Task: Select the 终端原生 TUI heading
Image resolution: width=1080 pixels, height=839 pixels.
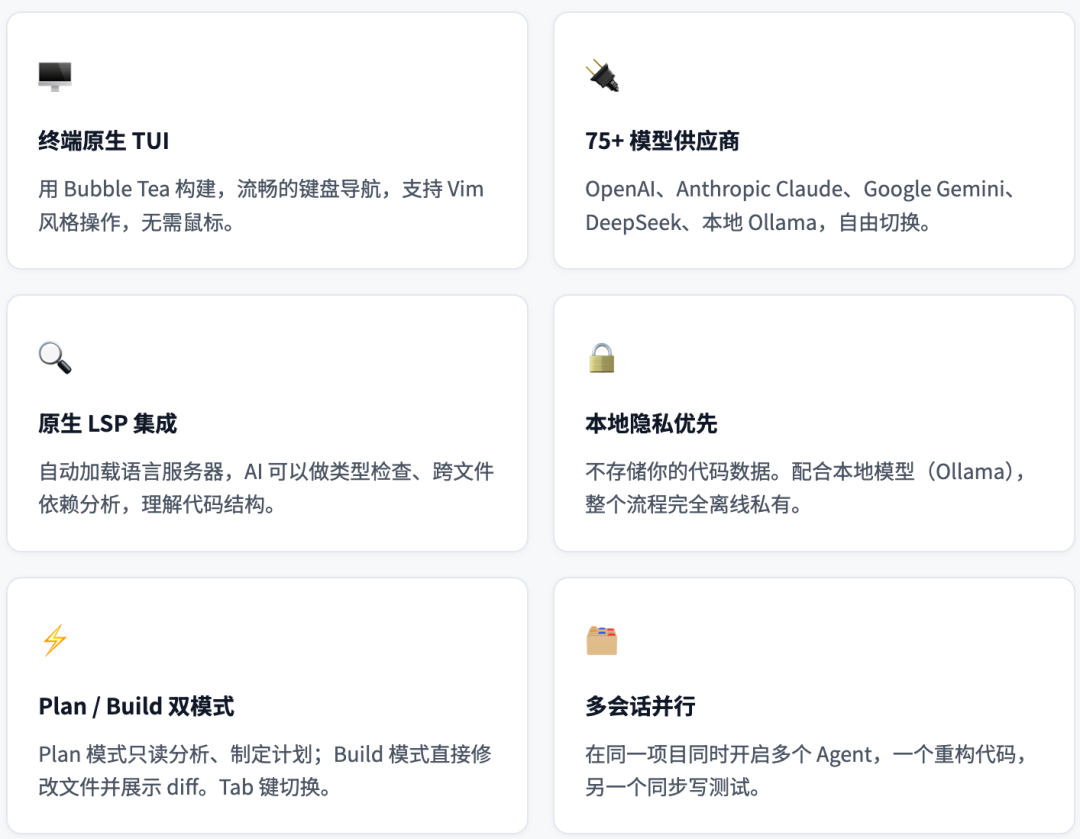Action: pos(104,141)
